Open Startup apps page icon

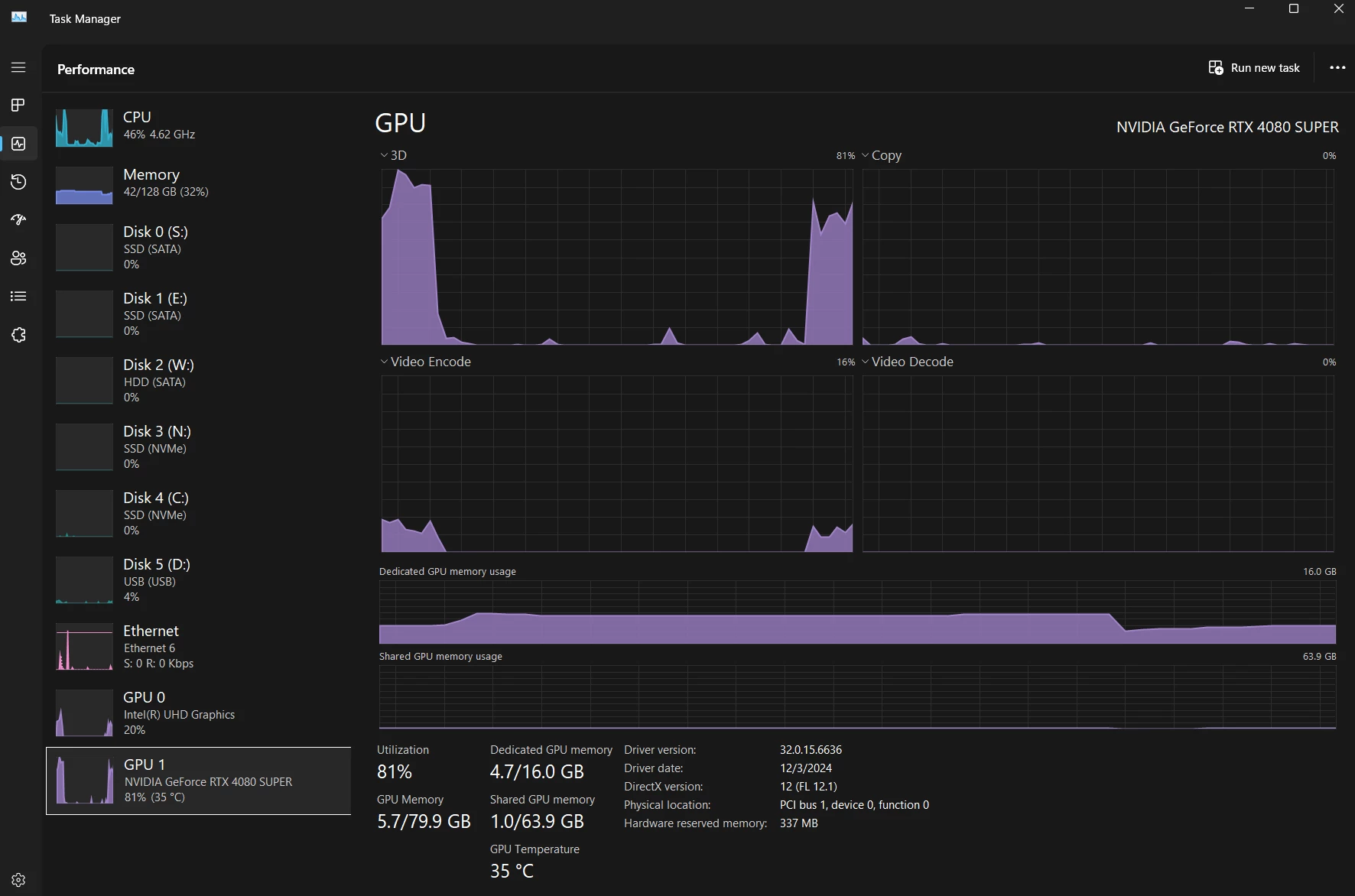[18, 220]
